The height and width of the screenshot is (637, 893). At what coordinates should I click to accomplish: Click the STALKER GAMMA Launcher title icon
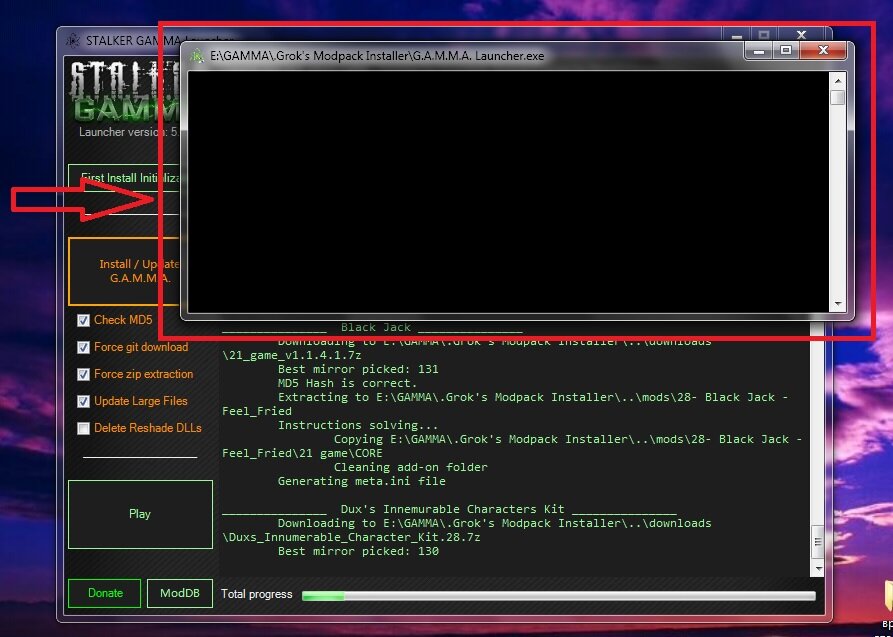pyautogui.click(x=72, y=41)
